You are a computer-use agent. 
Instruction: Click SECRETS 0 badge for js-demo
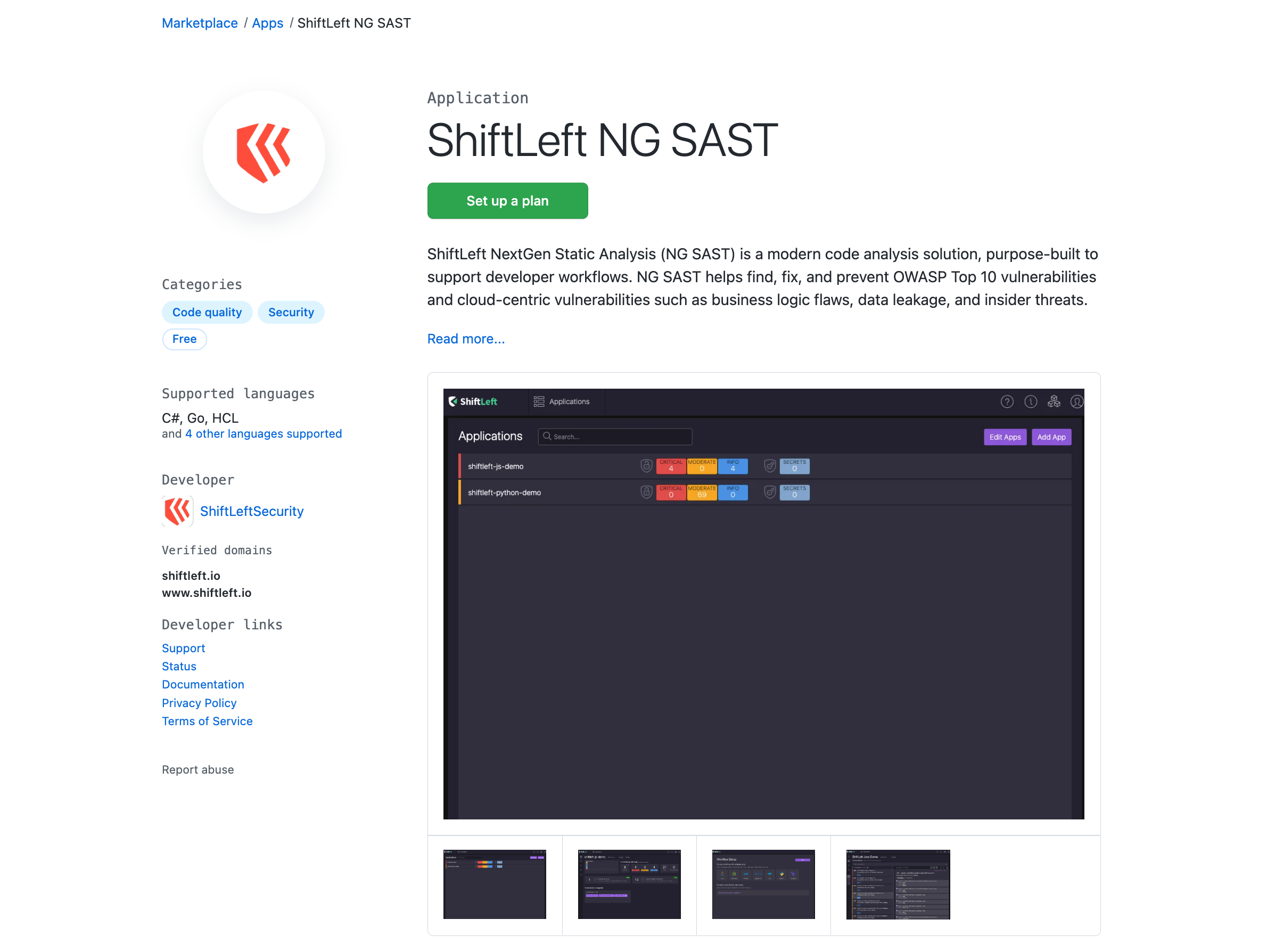coord(794,466)
